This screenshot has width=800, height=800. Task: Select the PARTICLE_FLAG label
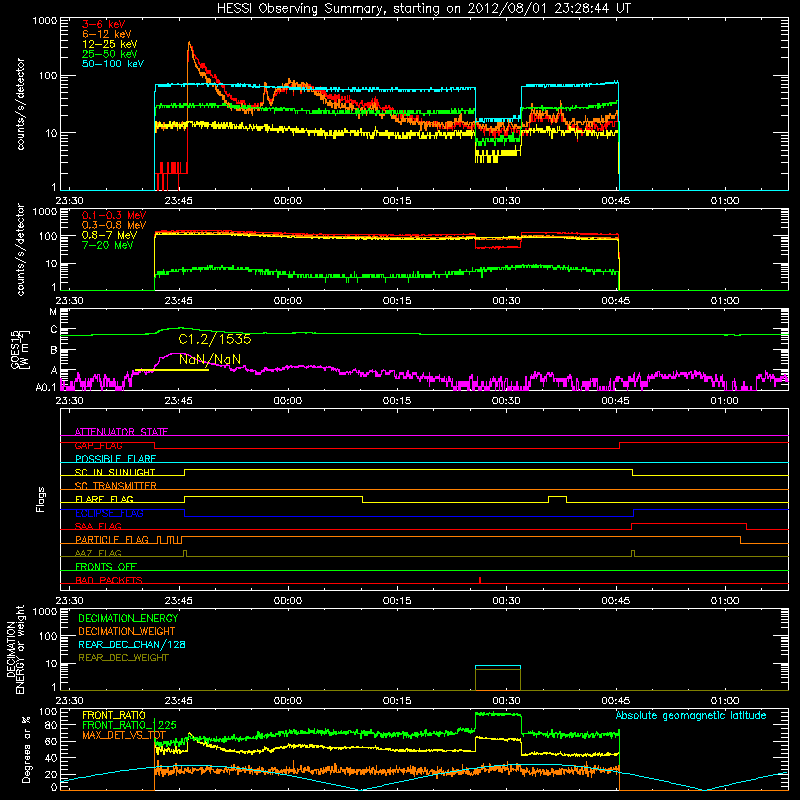tap(112, 539)
